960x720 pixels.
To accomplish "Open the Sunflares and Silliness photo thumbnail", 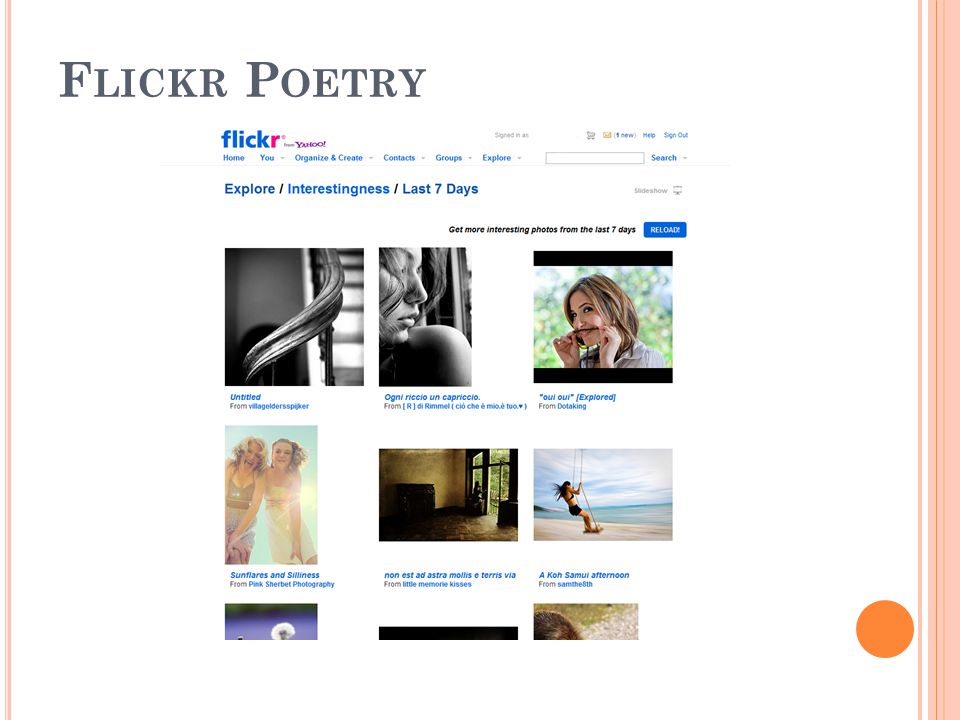I will click(271, 495).
